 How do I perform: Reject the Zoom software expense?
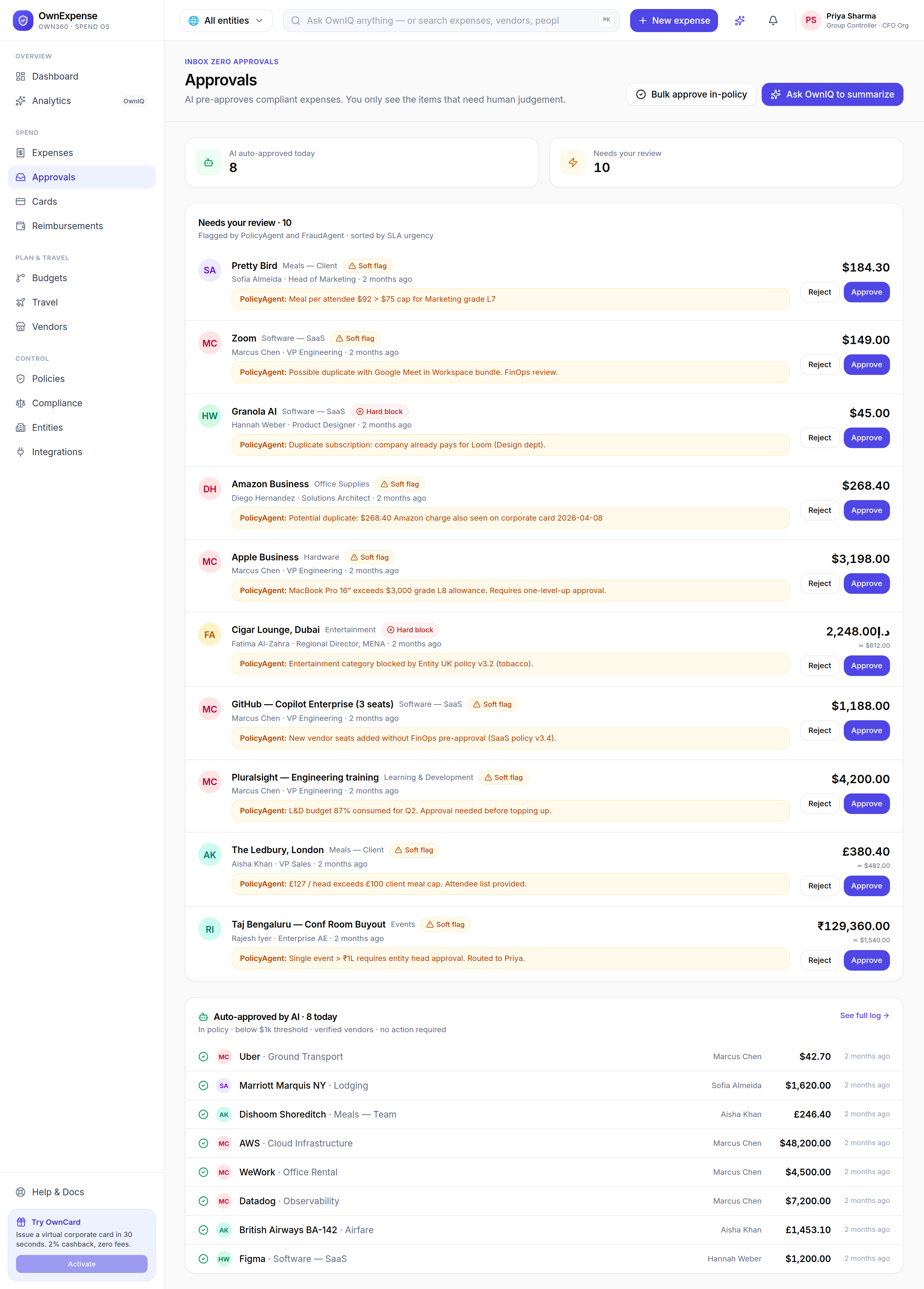pos(819,365)
